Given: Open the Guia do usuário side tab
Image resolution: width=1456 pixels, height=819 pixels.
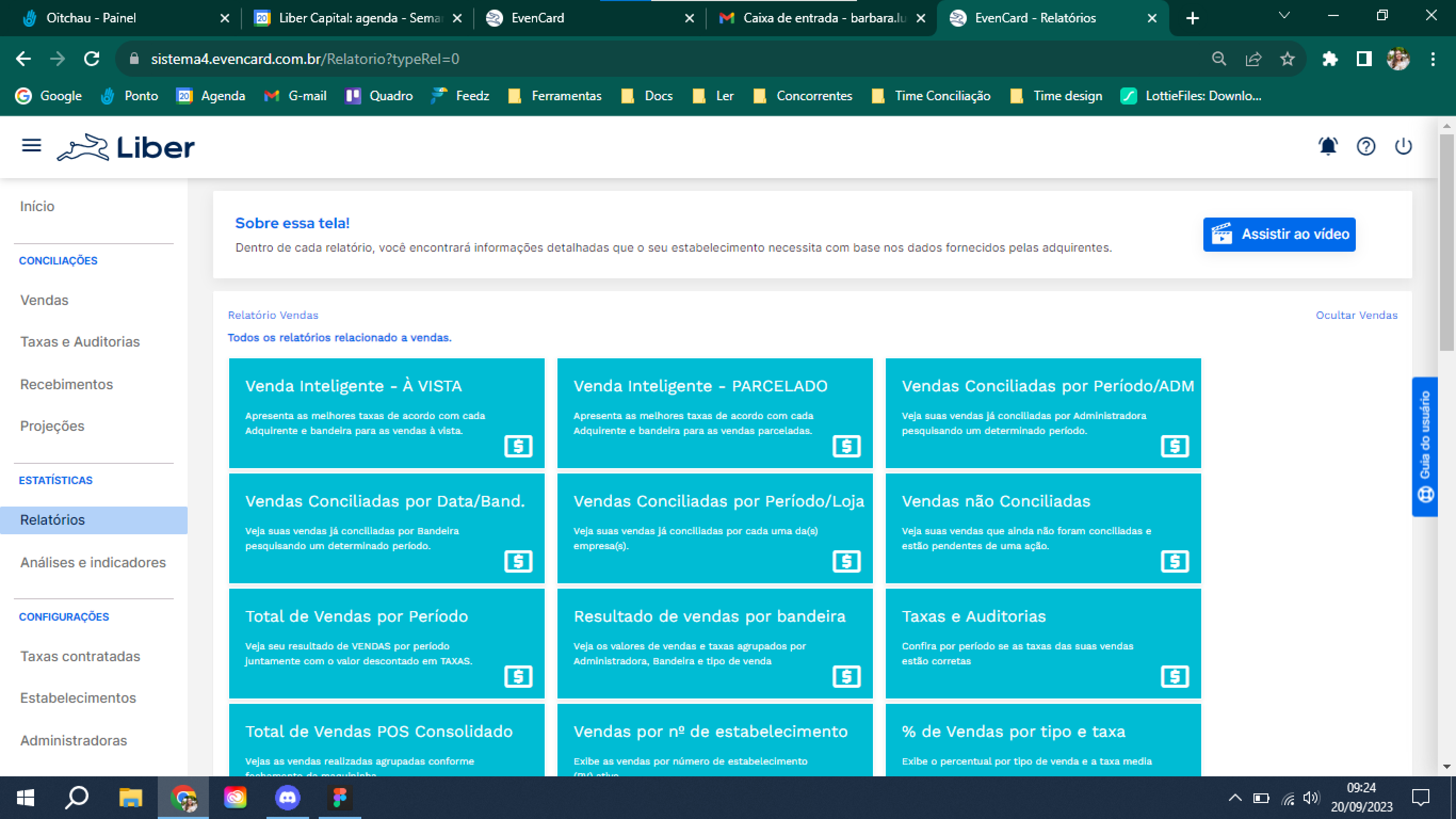Looking at the screenshot, I should tap(1425, 446).
